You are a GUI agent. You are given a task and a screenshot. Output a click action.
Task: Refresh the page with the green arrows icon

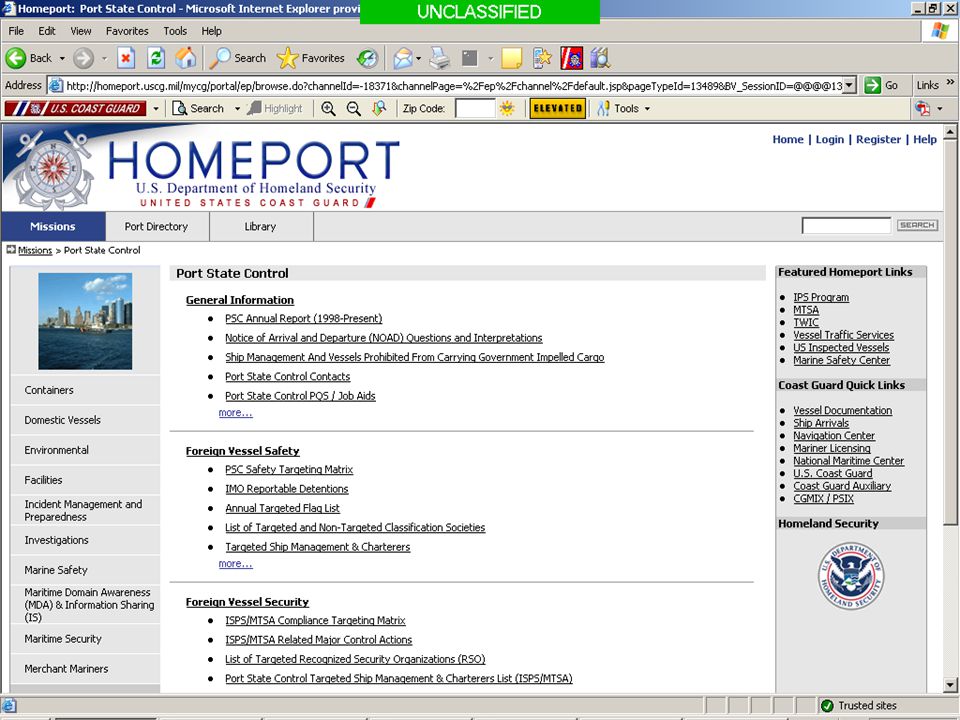click(x=156, y=58)
